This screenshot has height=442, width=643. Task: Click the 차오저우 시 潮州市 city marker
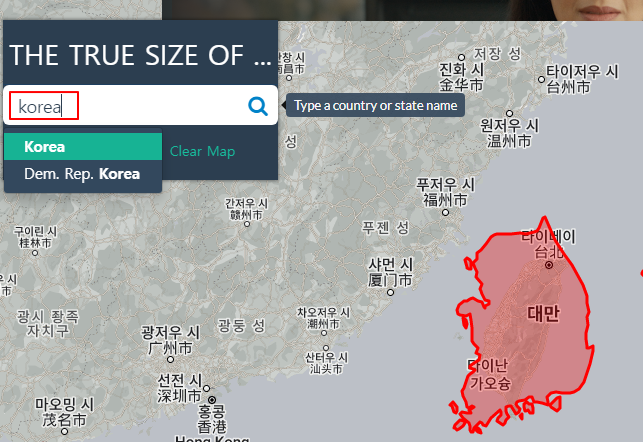pos(324,333)
